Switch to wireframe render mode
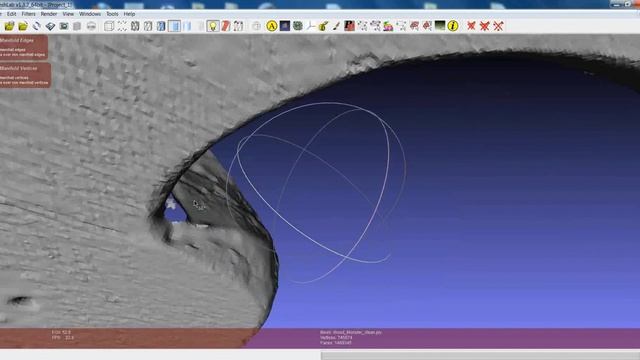Viewport: 640px width, 360px height. coord(135,26)
